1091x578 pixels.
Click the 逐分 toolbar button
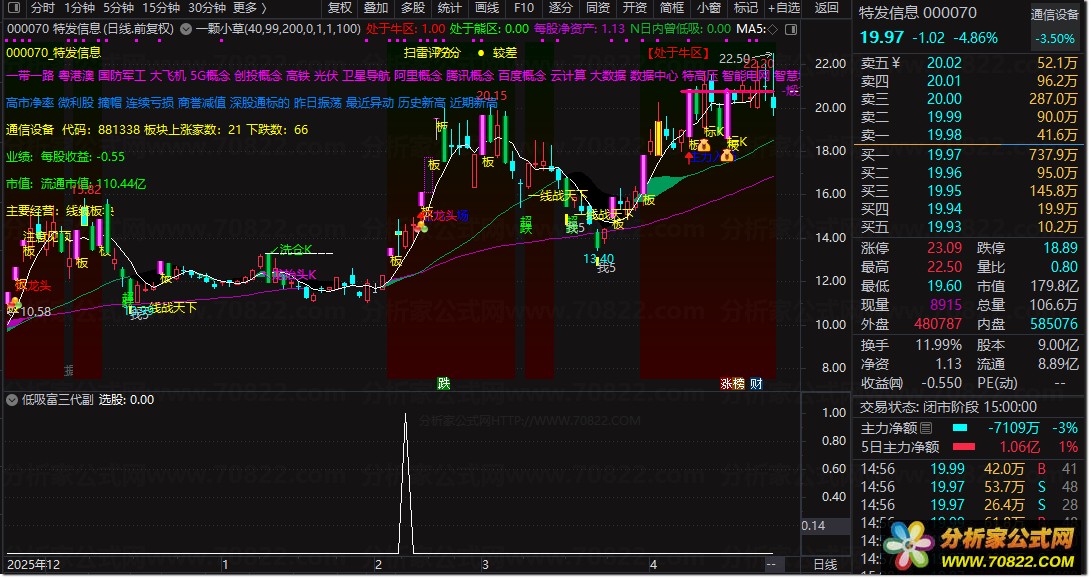[x=560, y=8]
